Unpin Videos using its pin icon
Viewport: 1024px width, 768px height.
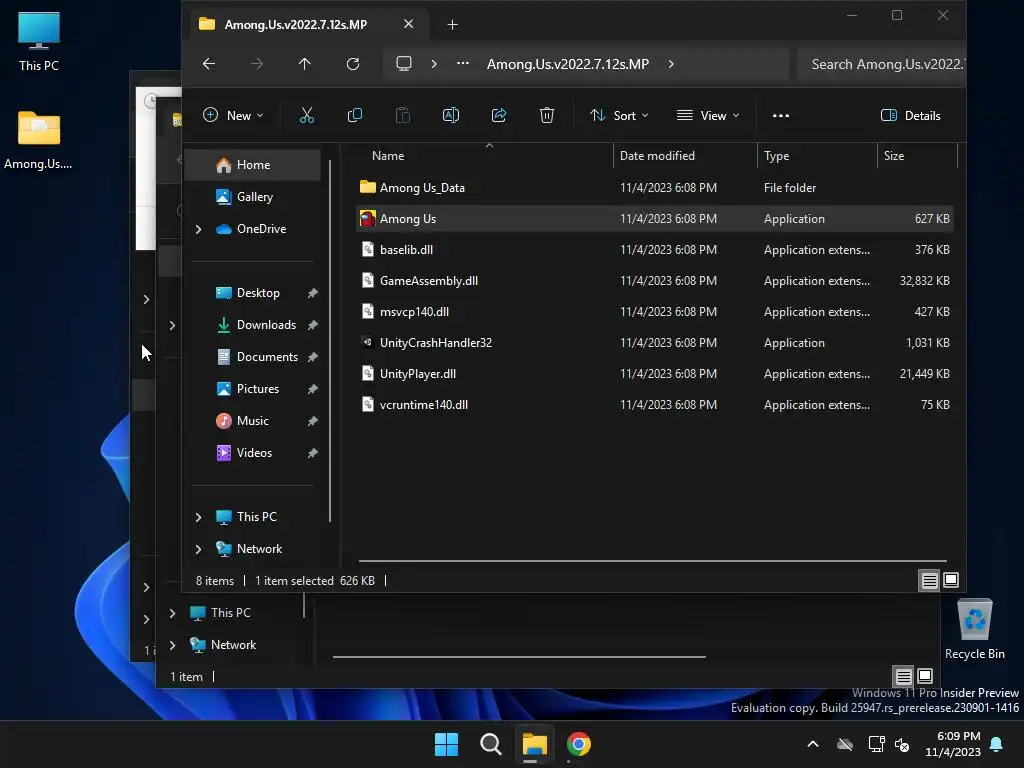pyautogui.click(x=313, y=453)
